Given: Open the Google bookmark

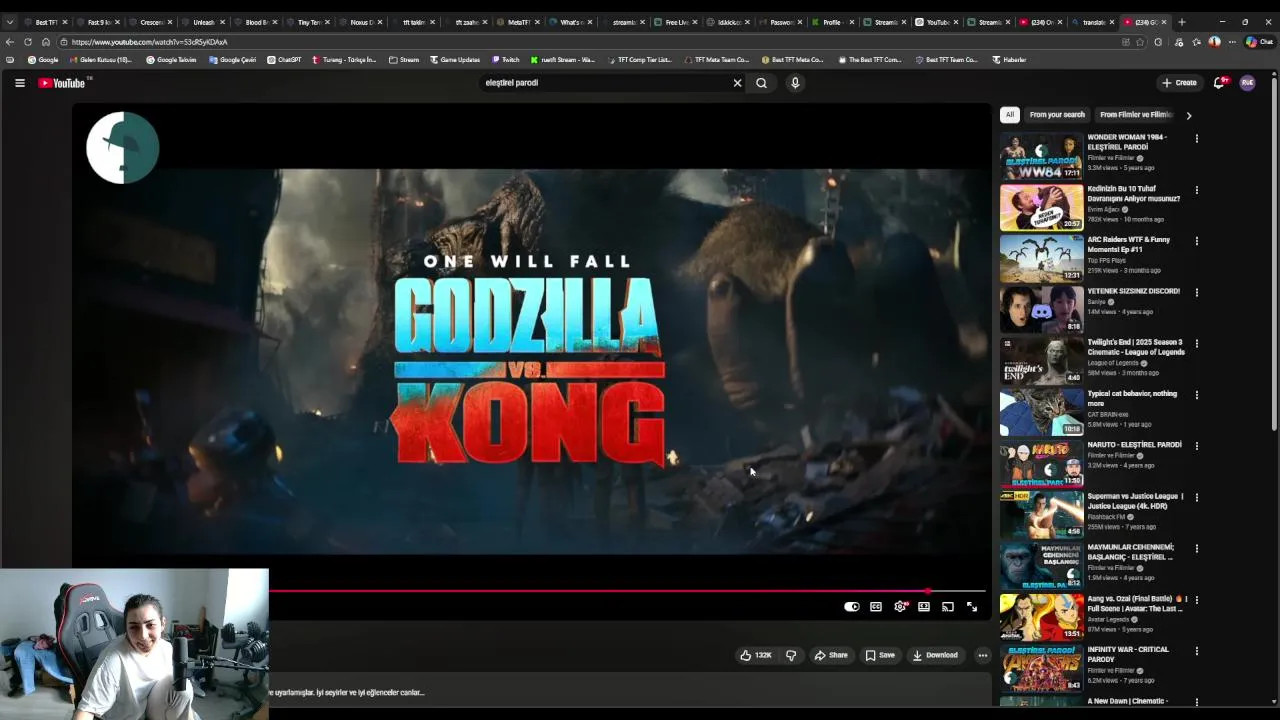Looking at the screenshot, I should (x=43, y=60).
